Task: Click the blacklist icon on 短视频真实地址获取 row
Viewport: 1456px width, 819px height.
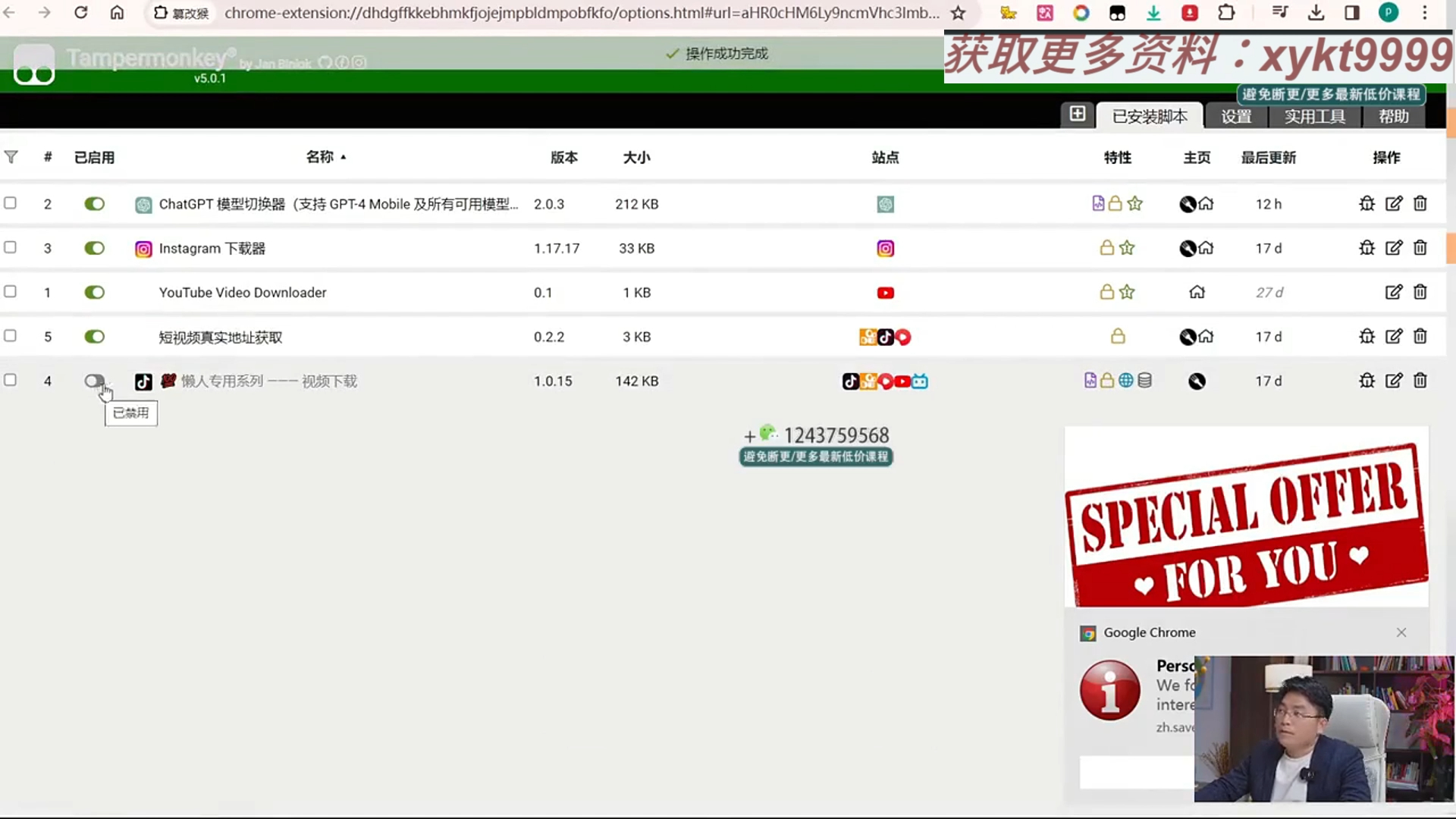Action: point(1187,337)
